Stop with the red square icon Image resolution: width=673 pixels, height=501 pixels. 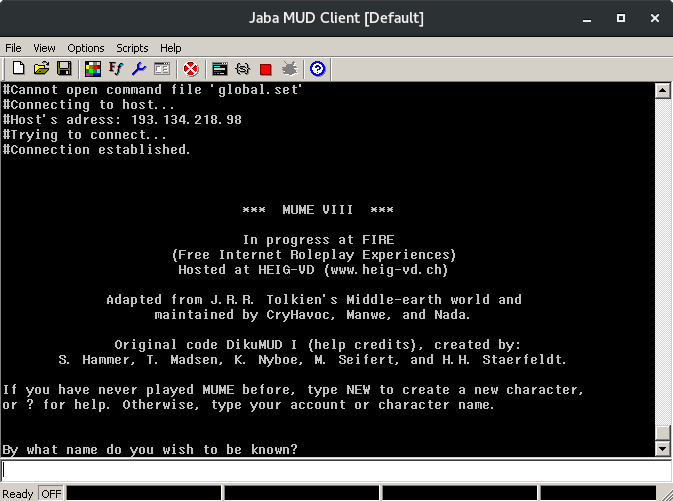pyautogui.click(x=266, y=69)
